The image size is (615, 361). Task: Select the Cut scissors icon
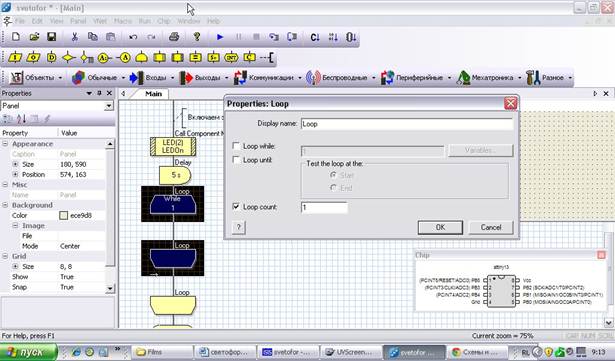(75, 37)
